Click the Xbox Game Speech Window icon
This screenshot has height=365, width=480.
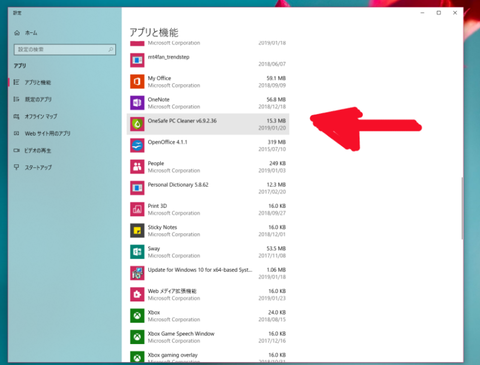point(137,337)
